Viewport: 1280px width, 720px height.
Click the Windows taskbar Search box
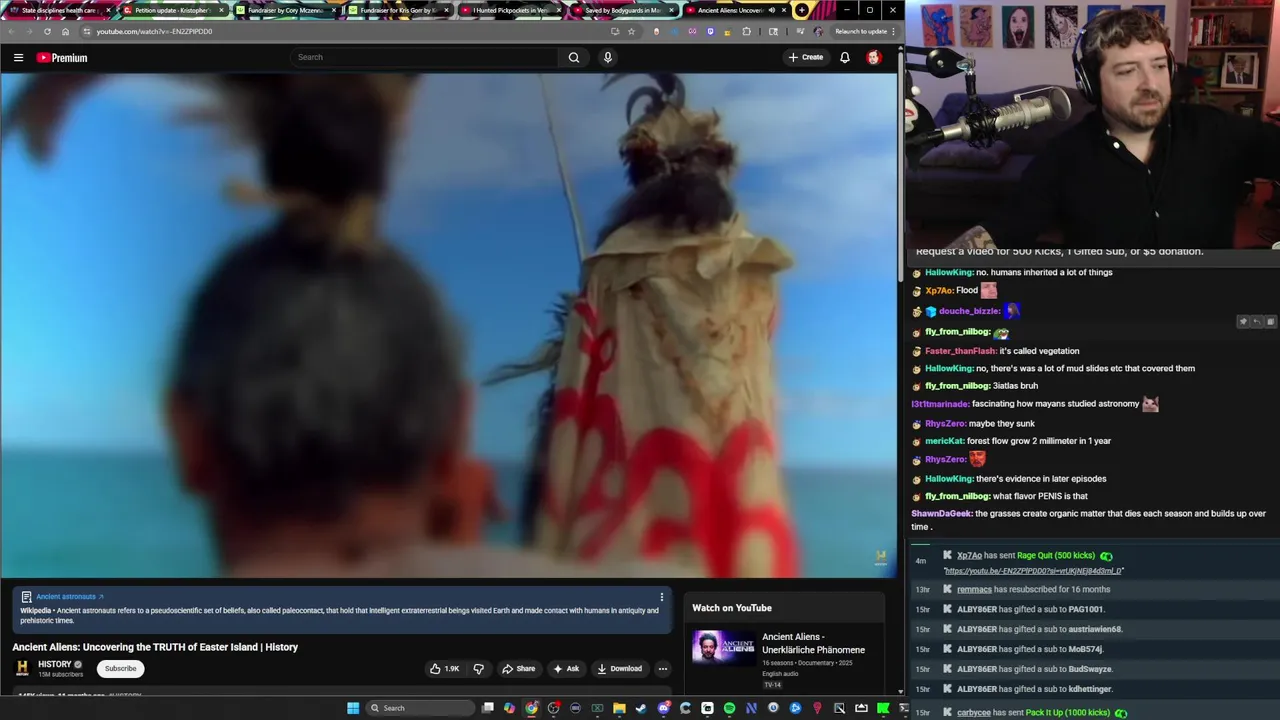[x=418, y=708]
